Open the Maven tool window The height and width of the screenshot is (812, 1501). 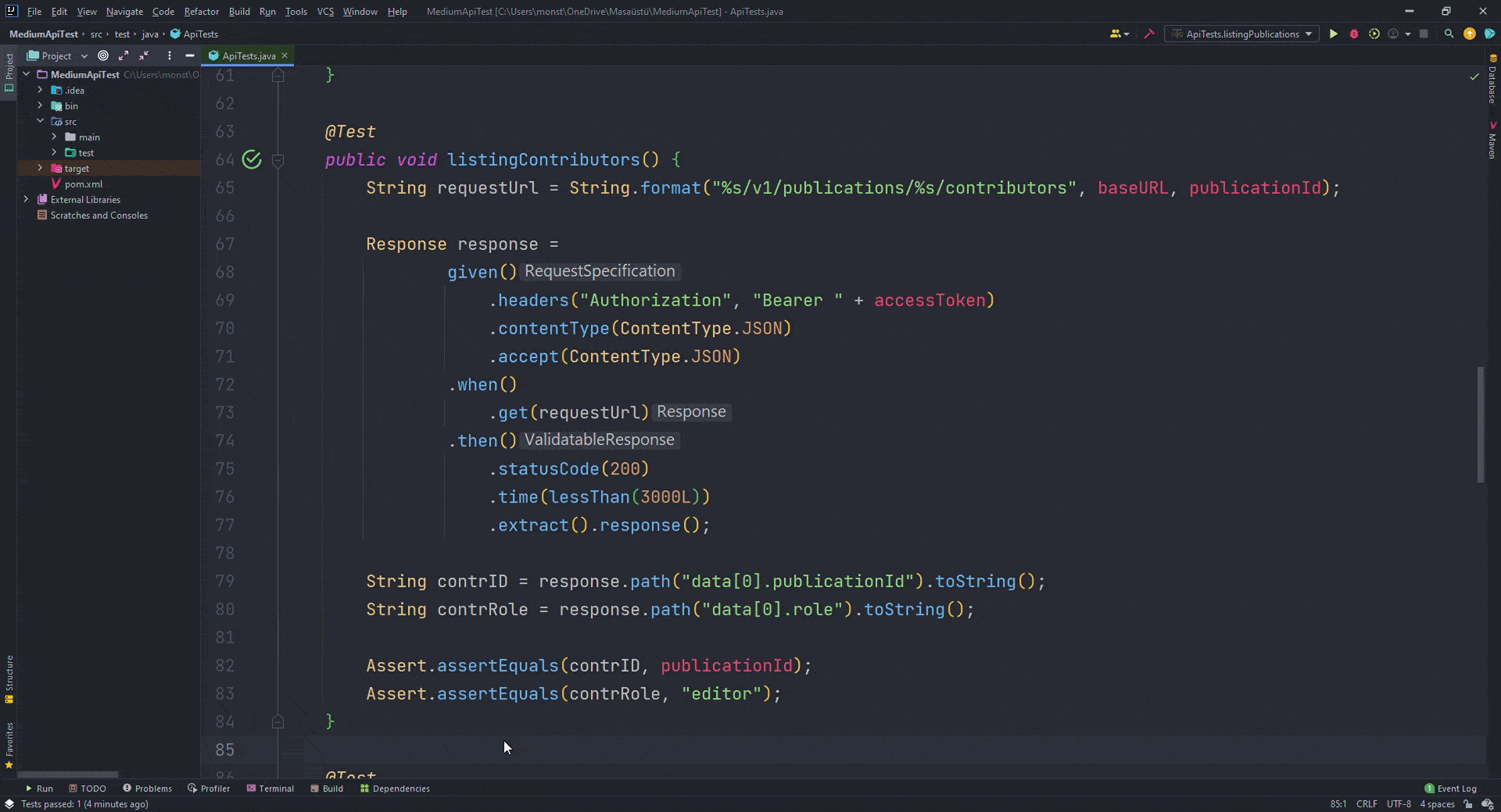[1492, 140]
